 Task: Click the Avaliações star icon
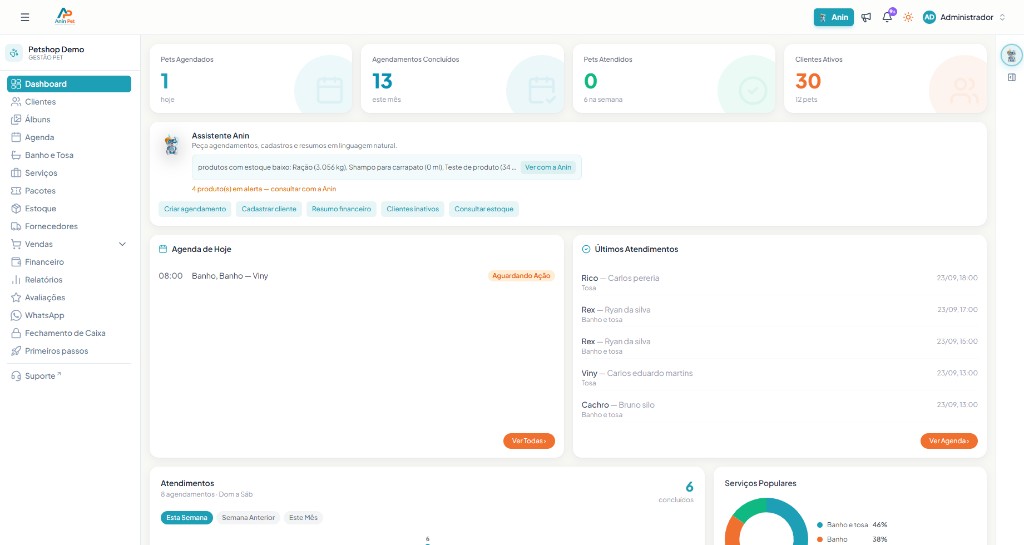pyautogui.click(x=16, y=298)
